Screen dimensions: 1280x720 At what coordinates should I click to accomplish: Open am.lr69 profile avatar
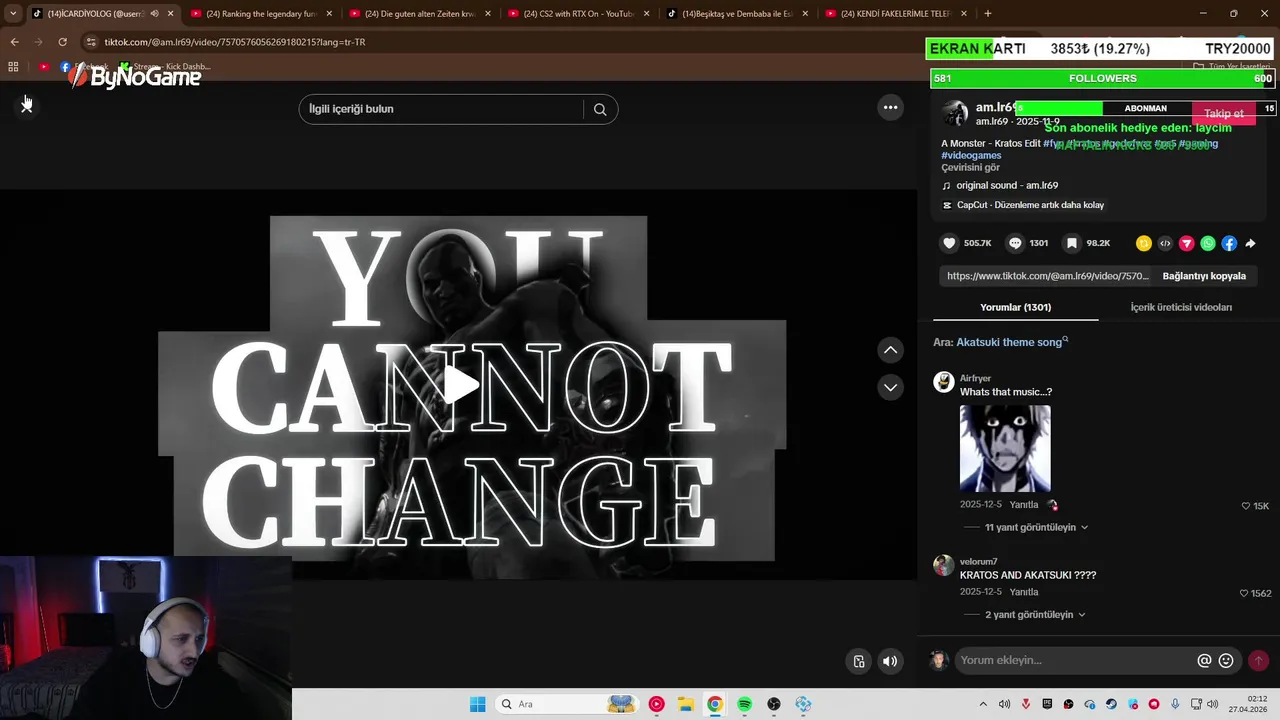[955, 113]
